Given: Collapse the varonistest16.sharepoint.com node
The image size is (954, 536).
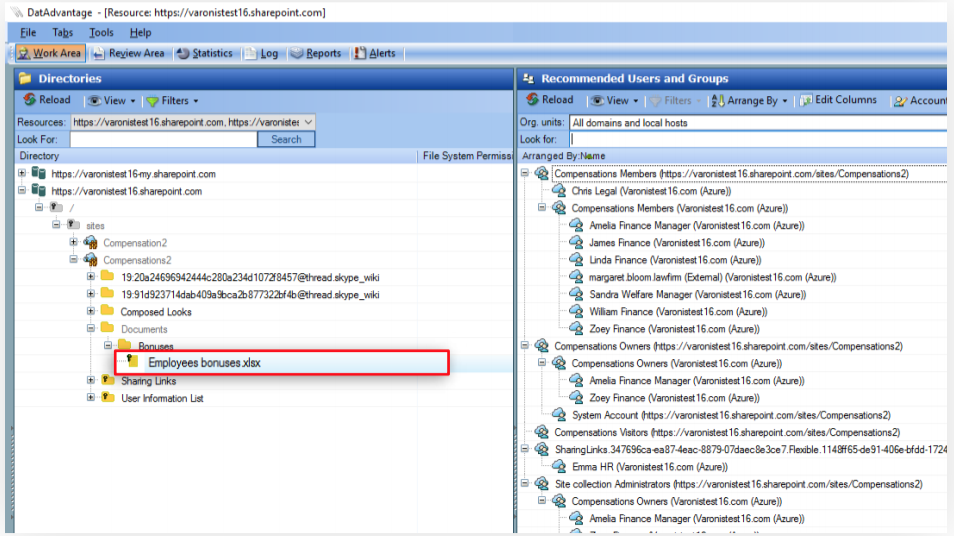Looking at the screenshot, I should point(22,190).
